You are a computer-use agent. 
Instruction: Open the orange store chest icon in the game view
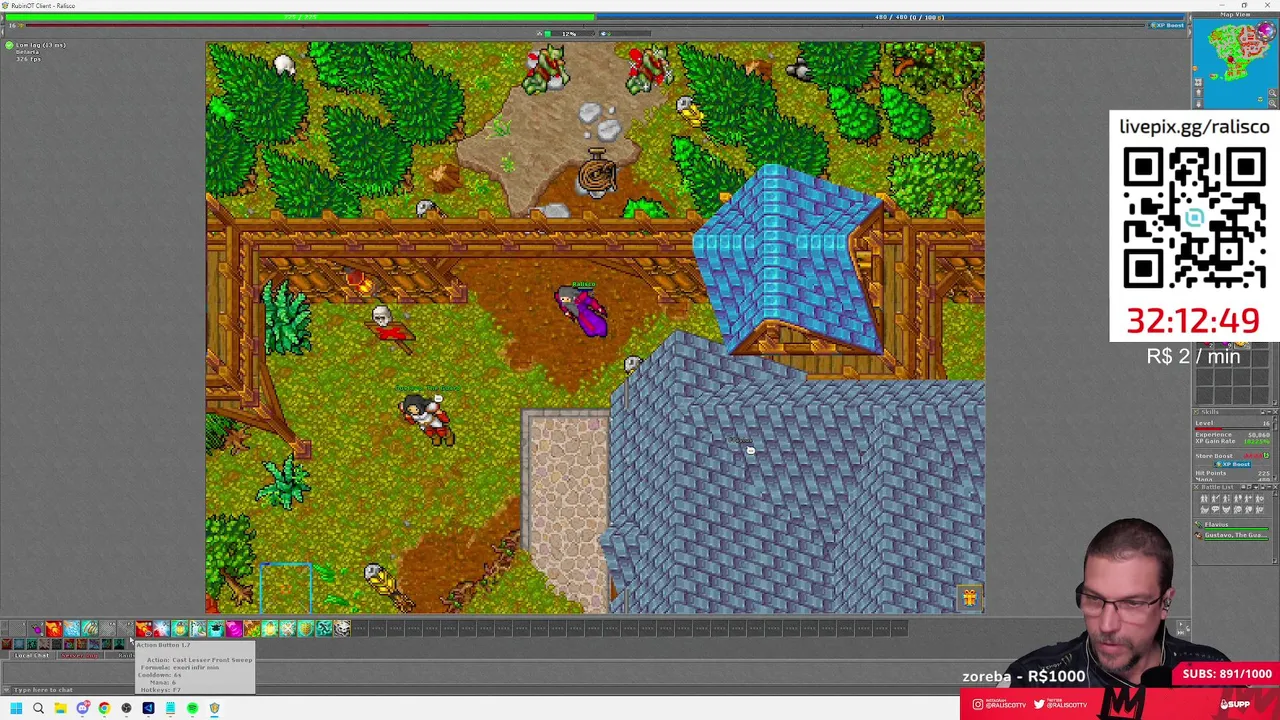tap(969, 598)
